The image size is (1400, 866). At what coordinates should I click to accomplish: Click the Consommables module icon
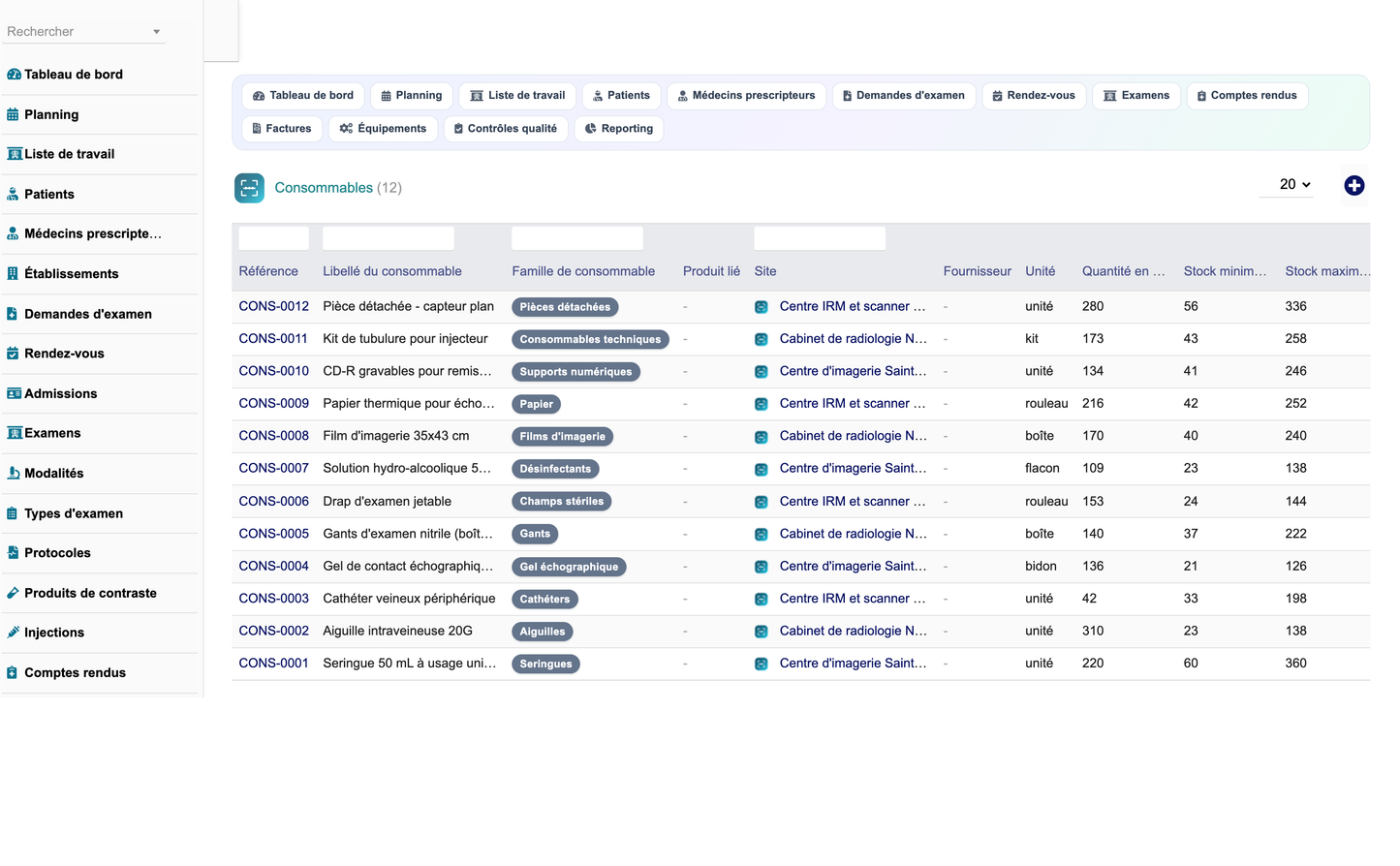tap(249, 188)
